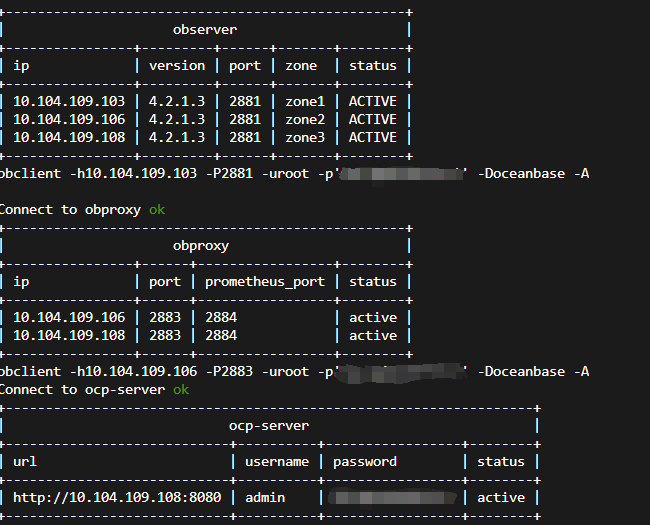The width and height of the screenshot is (650, 525).
Task: Click the 'zone1' cell
Action: point(305,102)
